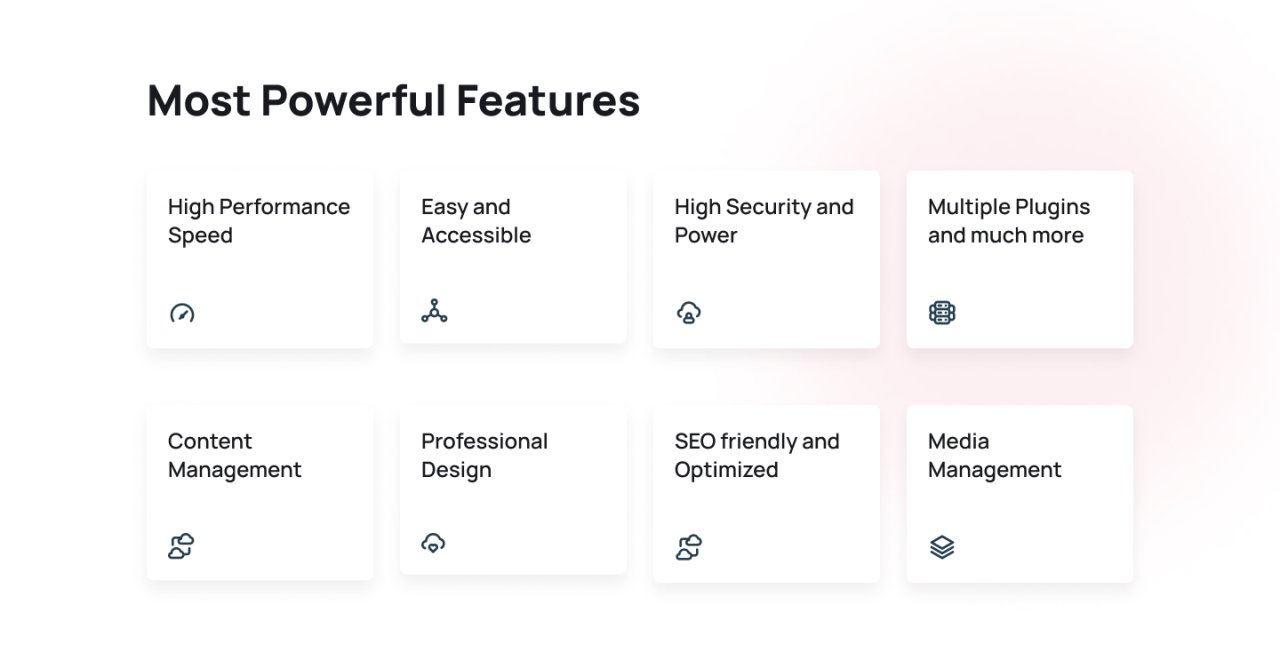Image resolution: width=1280 pixels, height=668 pixels.
Task: Click the cloud heart icon under Professional Design
Action: point(433,543)
